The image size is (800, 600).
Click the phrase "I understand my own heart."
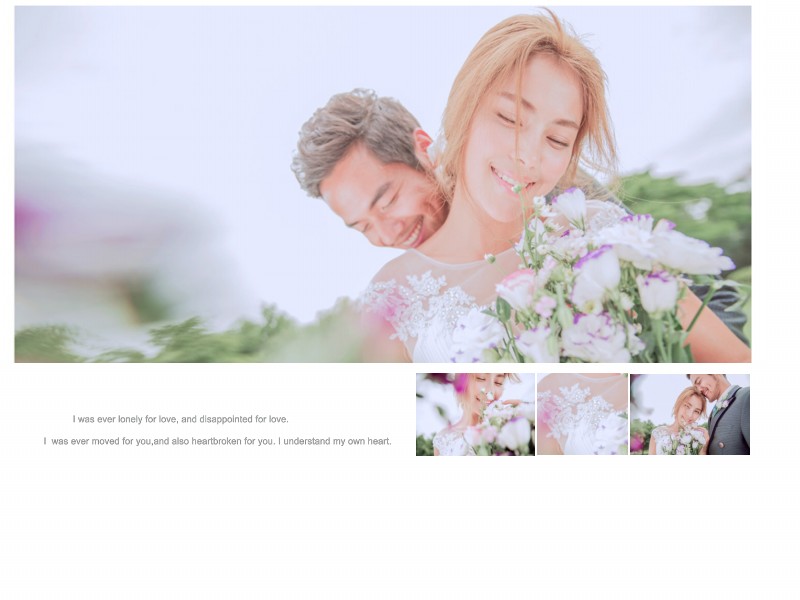[x=334, y=441]
